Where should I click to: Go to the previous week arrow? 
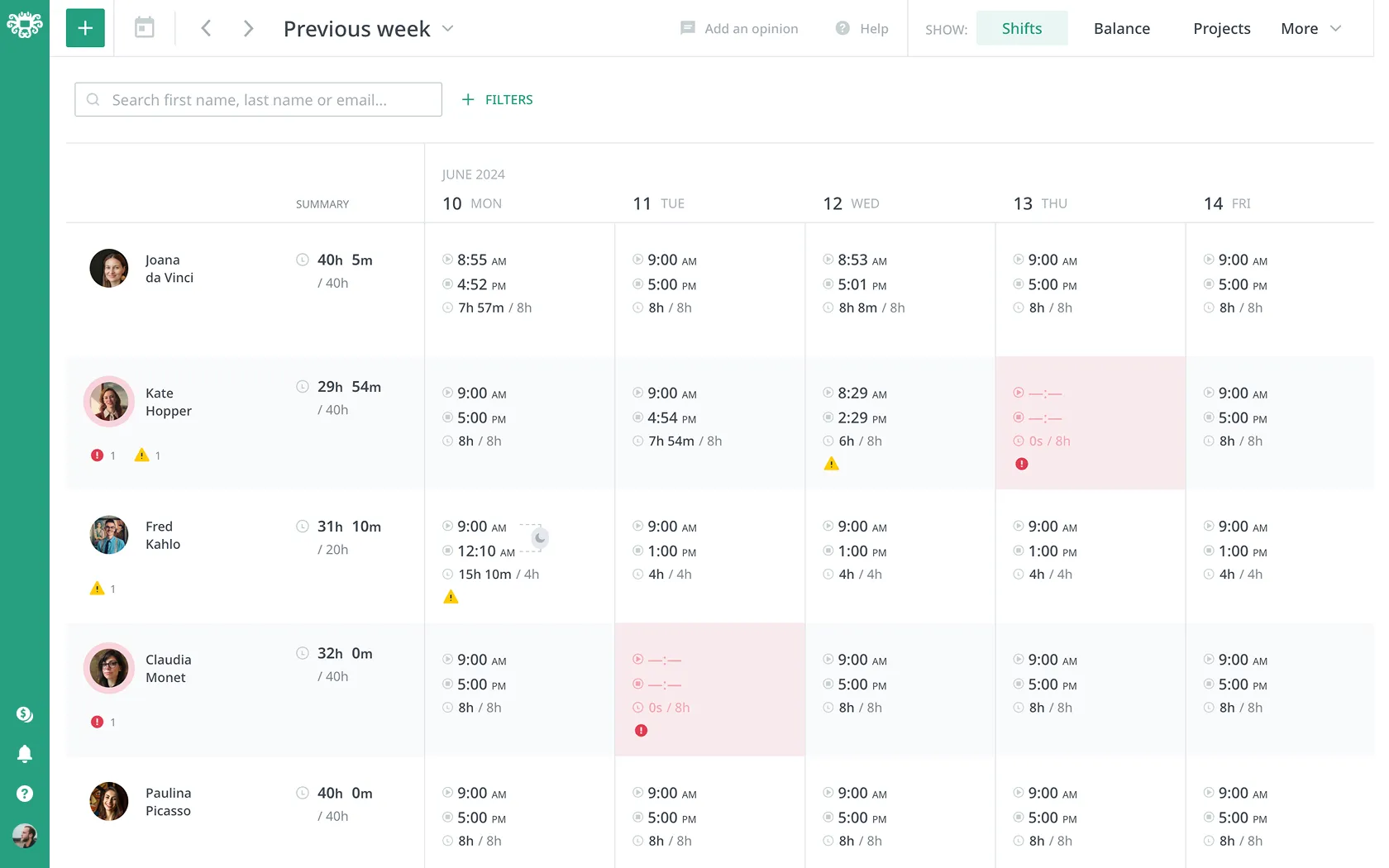click(206, 28)
